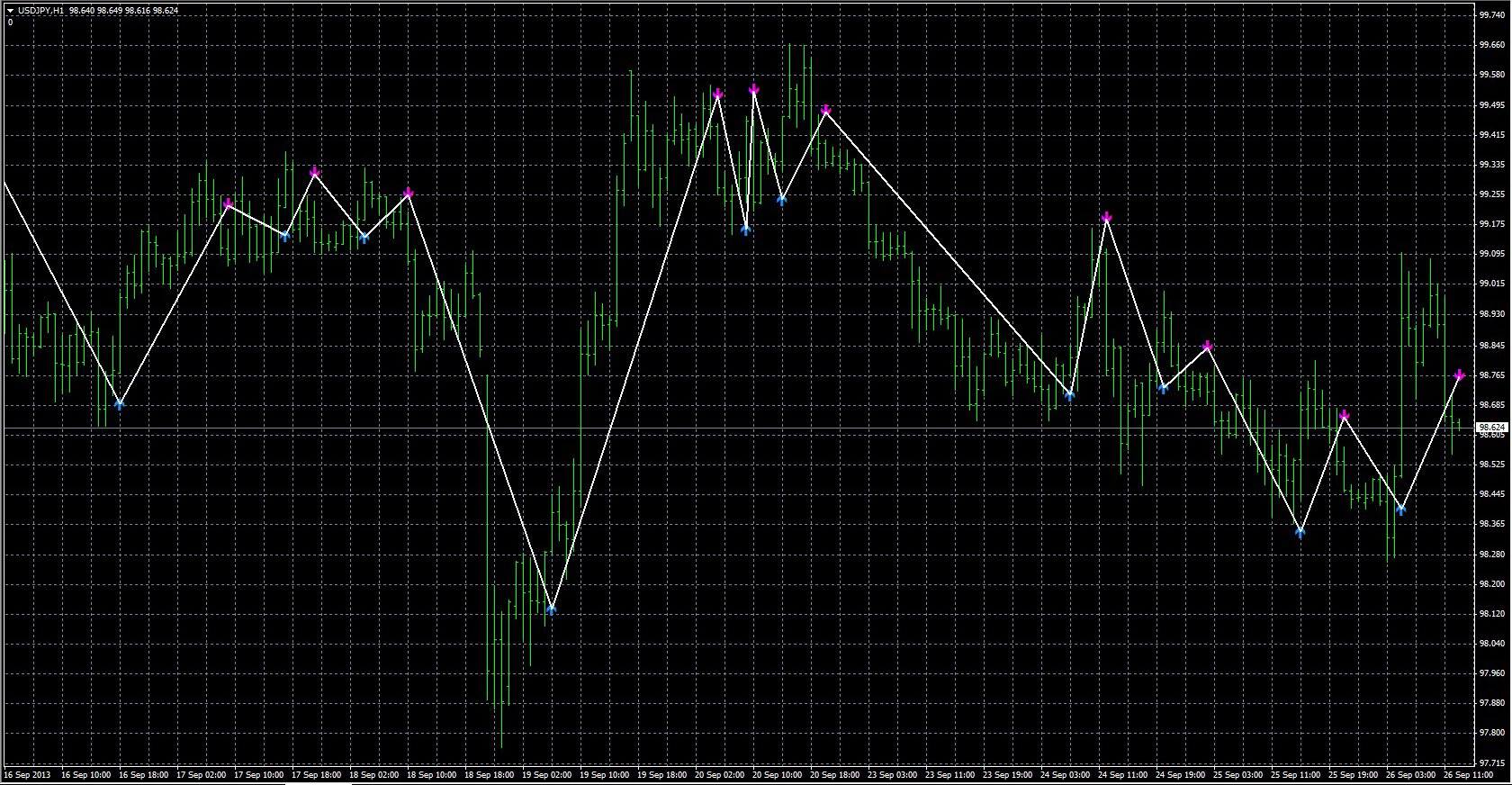Click the OHLC values 98.640 98.649 98.616 98.624

point(123,10)
